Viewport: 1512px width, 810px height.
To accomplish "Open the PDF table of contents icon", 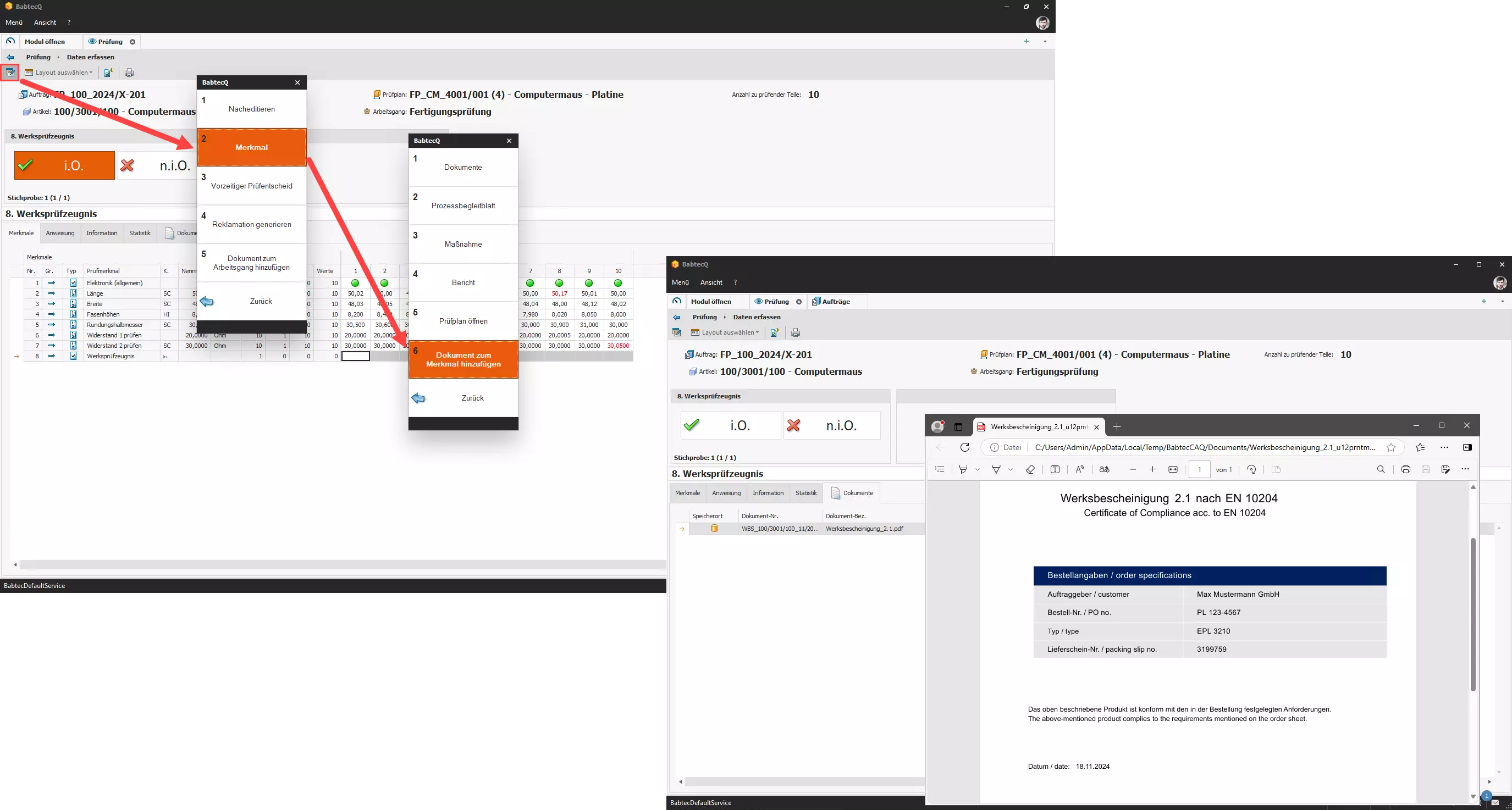I will 940,469.
